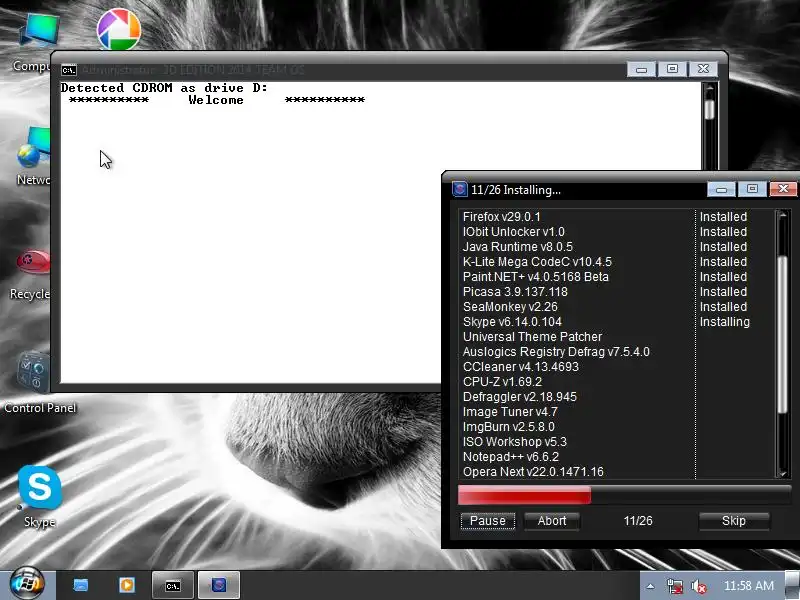Screen dimensions: 800x600
Task: Click the 11/26 counter beside Abort
Action: click(638, 521)
